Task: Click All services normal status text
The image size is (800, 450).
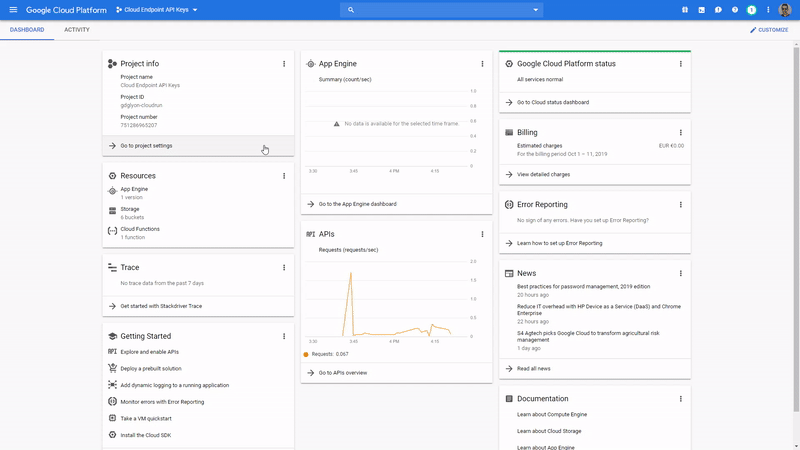Action: 540,80
